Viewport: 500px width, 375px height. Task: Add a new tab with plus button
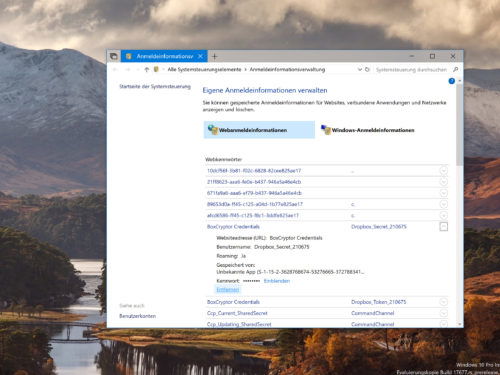[x=215, y=56]
